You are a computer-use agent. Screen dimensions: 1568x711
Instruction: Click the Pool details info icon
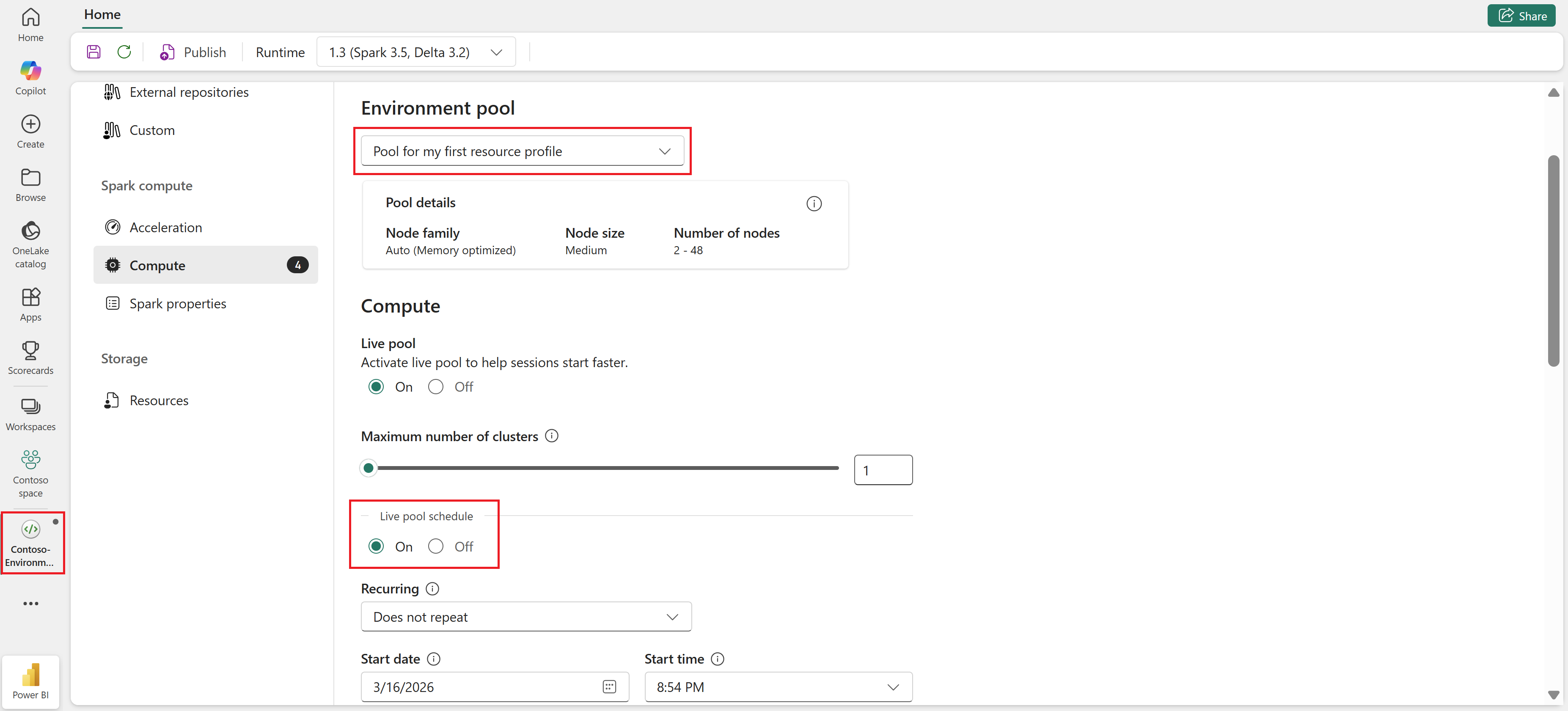pyautogui.click(x=814, y=204)
